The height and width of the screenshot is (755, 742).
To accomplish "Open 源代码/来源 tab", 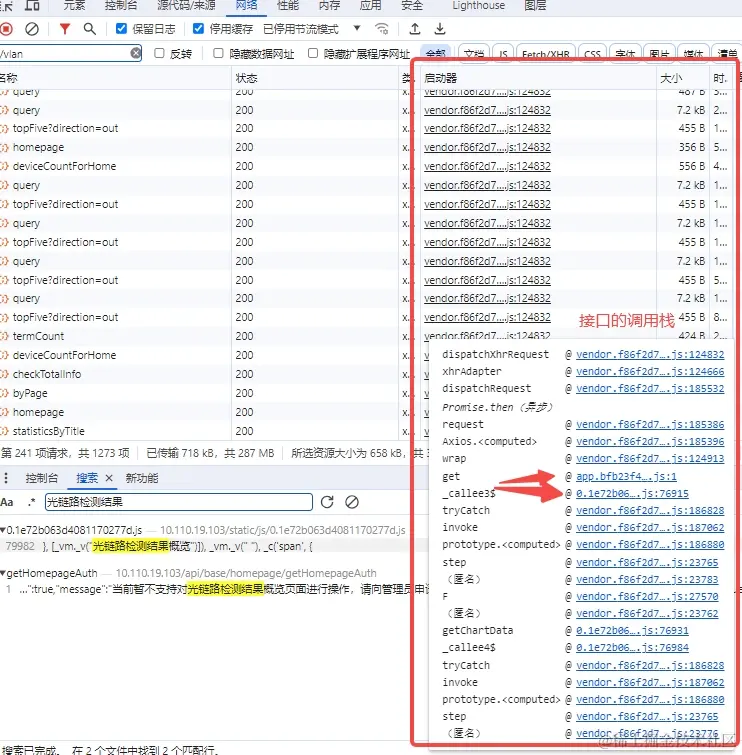I will 186,5.
